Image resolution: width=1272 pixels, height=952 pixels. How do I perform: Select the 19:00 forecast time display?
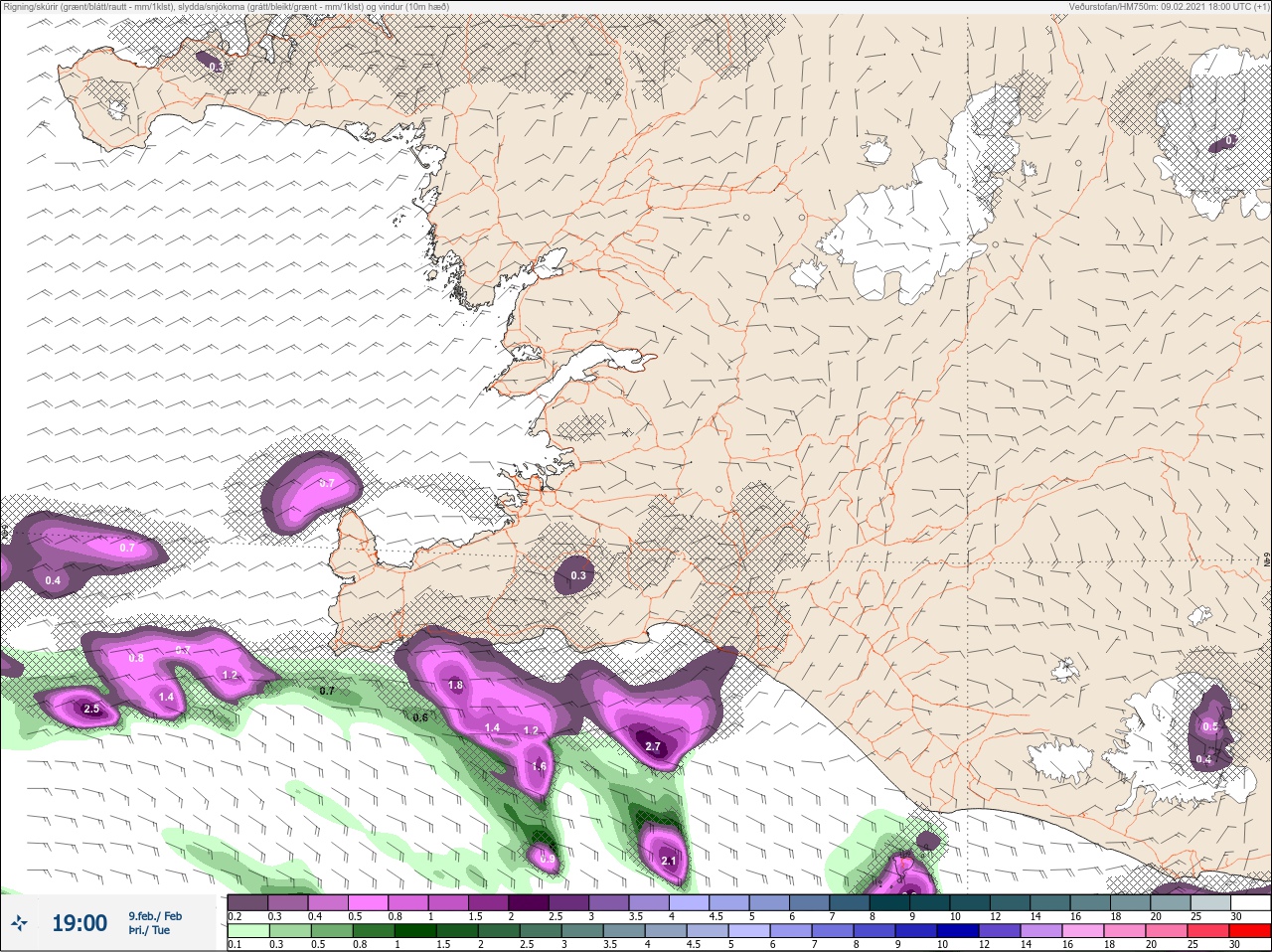[79, 924]
